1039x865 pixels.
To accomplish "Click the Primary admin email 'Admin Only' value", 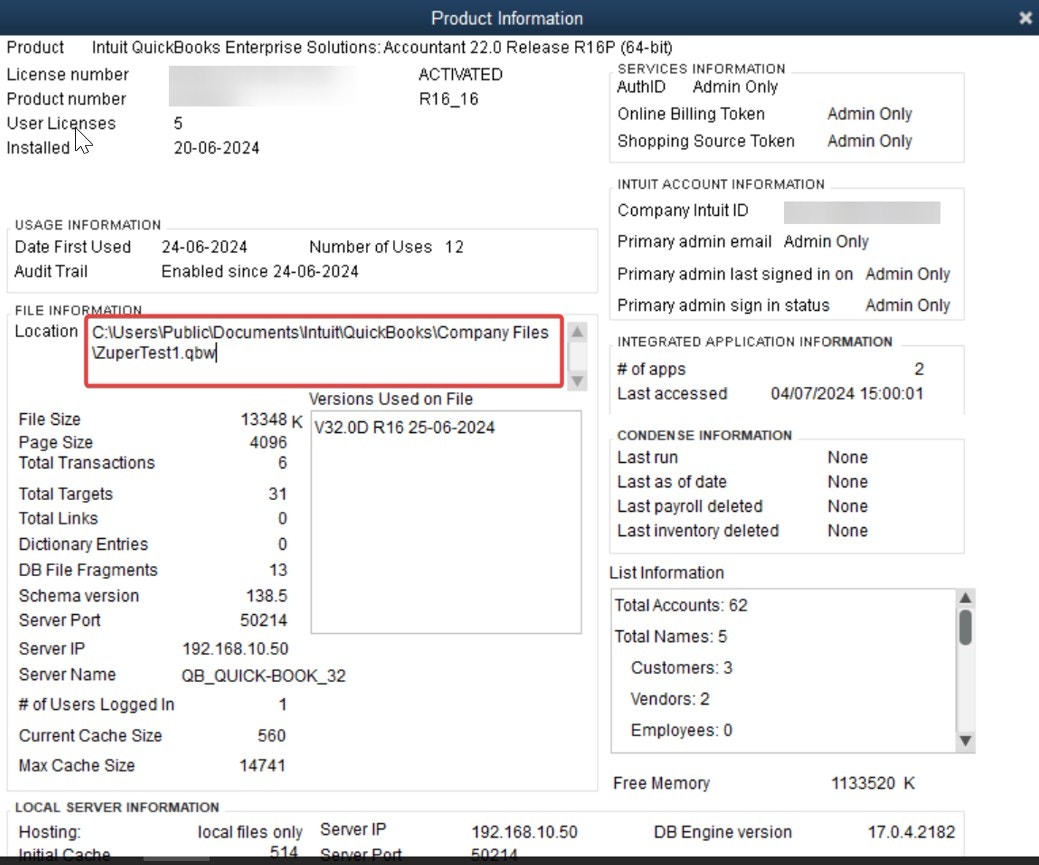I will point(826,242).
